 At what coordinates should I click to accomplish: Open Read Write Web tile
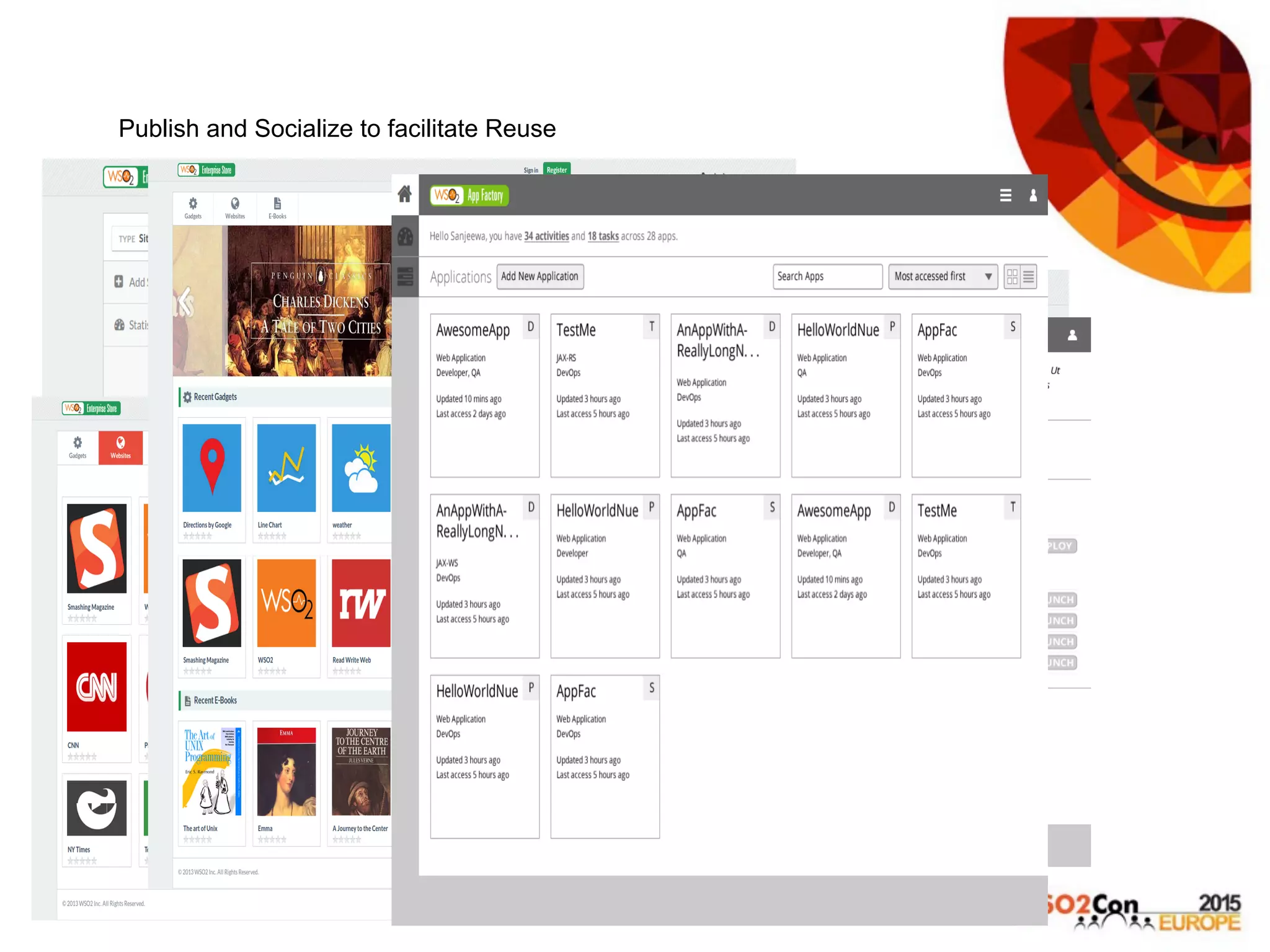[361, 615]
